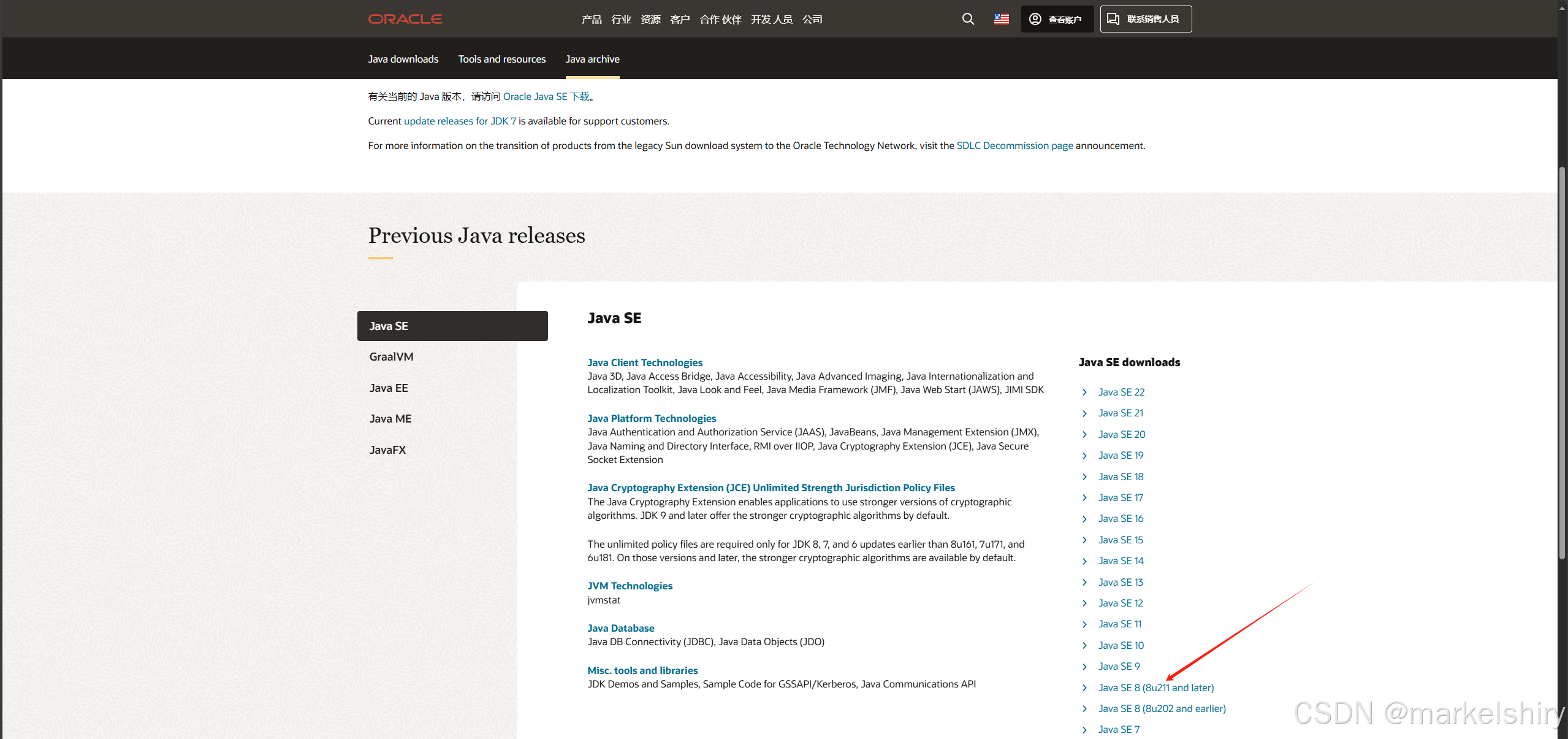The width and height of the screenshot is (1568, 739).
Task: Open the 开发人员 menu
Action: tap(771, 19)
